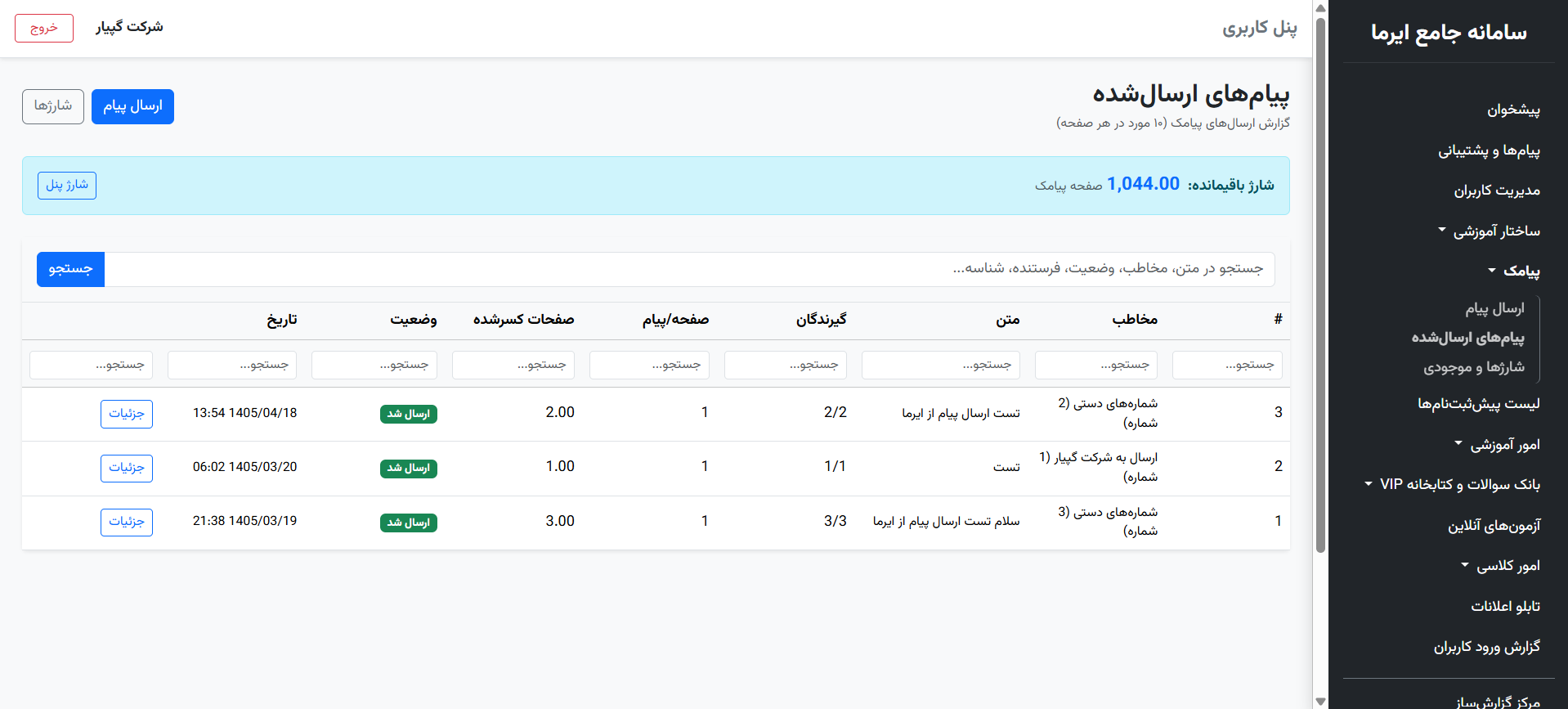Open مدیریت کاربران sidebar item

point(1497,191)
